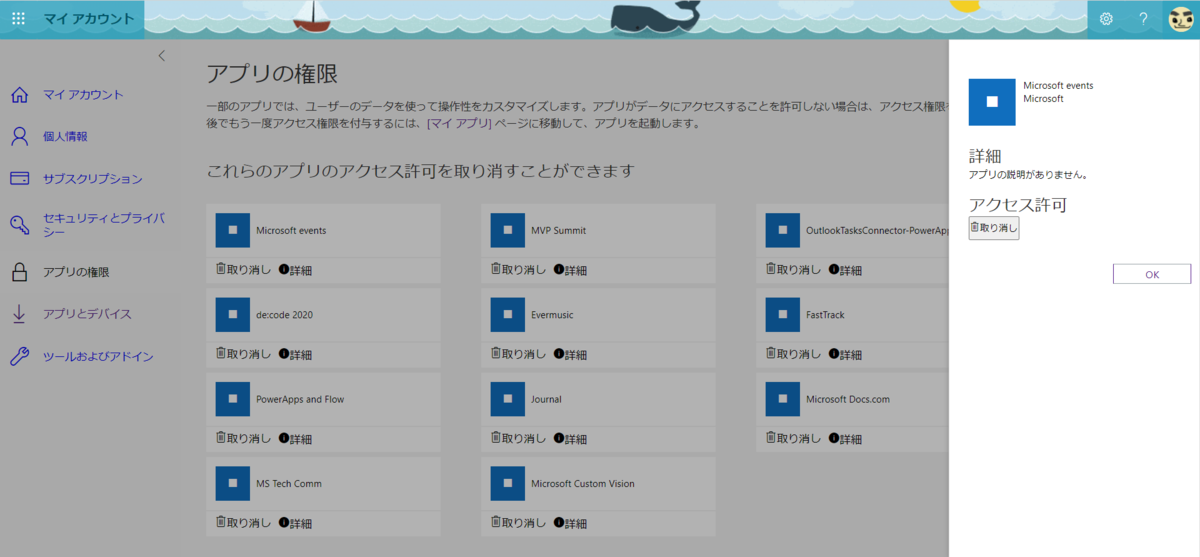Image resolution: width=1200 pixels, height=557 pixels.
Task: Click the person icon beside 個人情報
Action: (19, 136)
